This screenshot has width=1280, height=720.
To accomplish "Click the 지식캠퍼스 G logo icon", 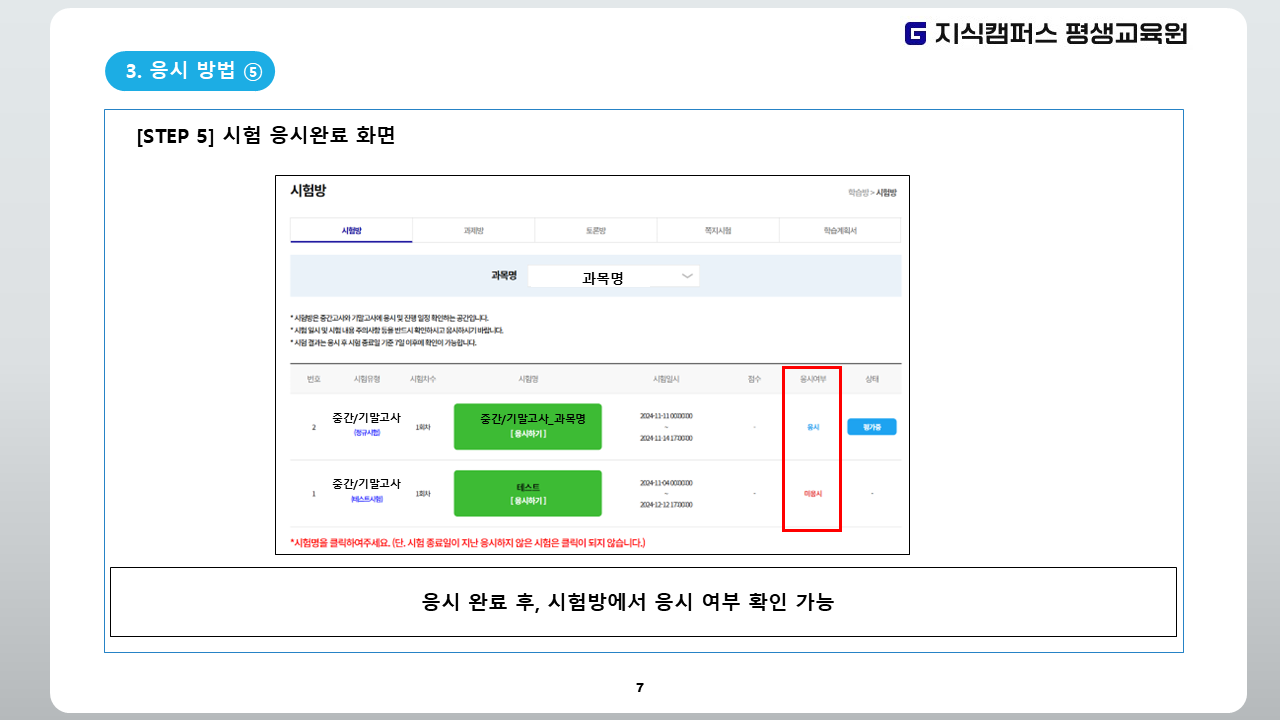I will pos(915,34).
